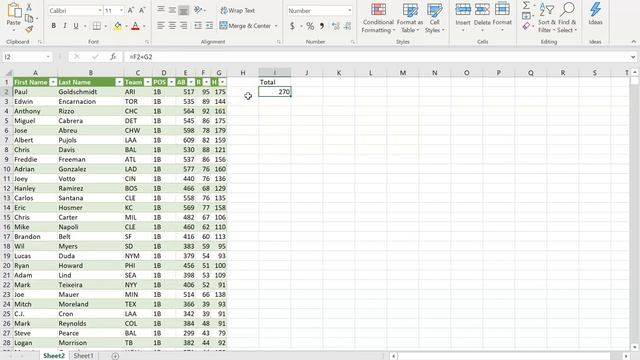Select column J header

click(x=307, y=73)
